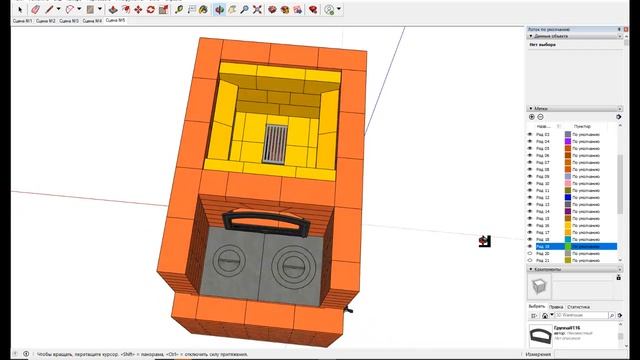Hide the Ряд 16 tag

[x=530, y=225]
